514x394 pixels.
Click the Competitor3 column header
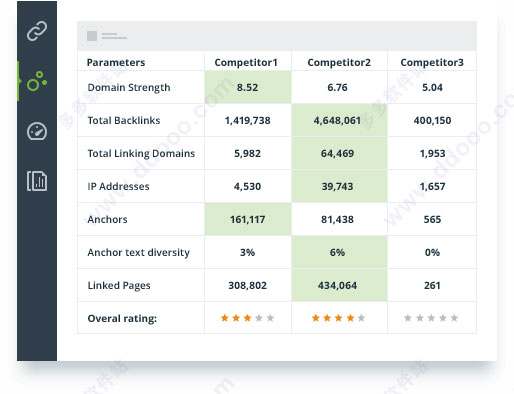(x=432, y=62)
